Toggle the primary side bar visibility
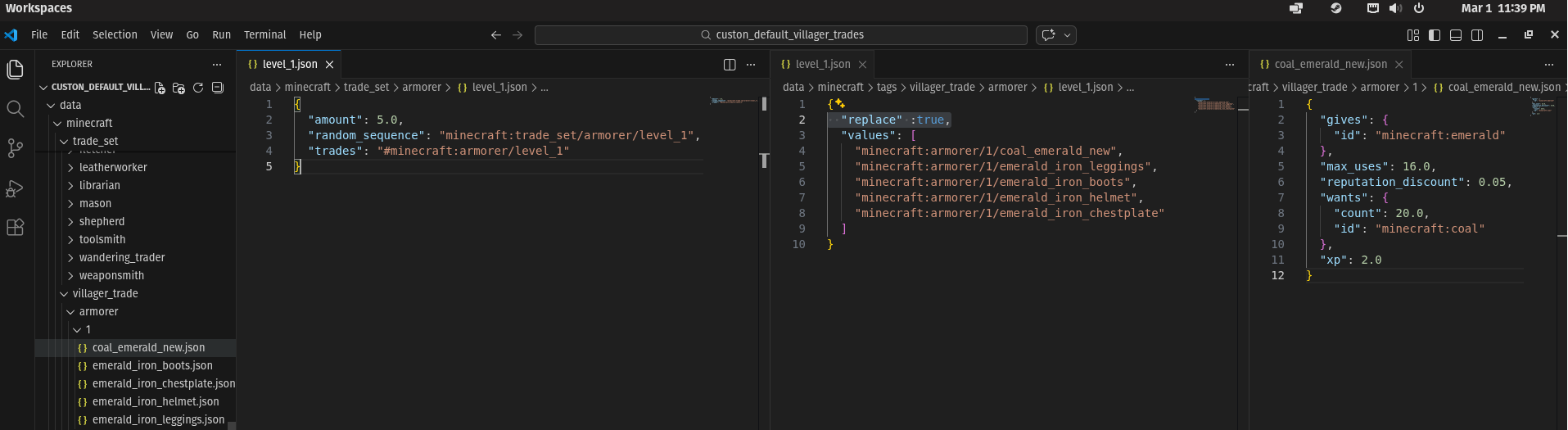 tap(1435, 35)
